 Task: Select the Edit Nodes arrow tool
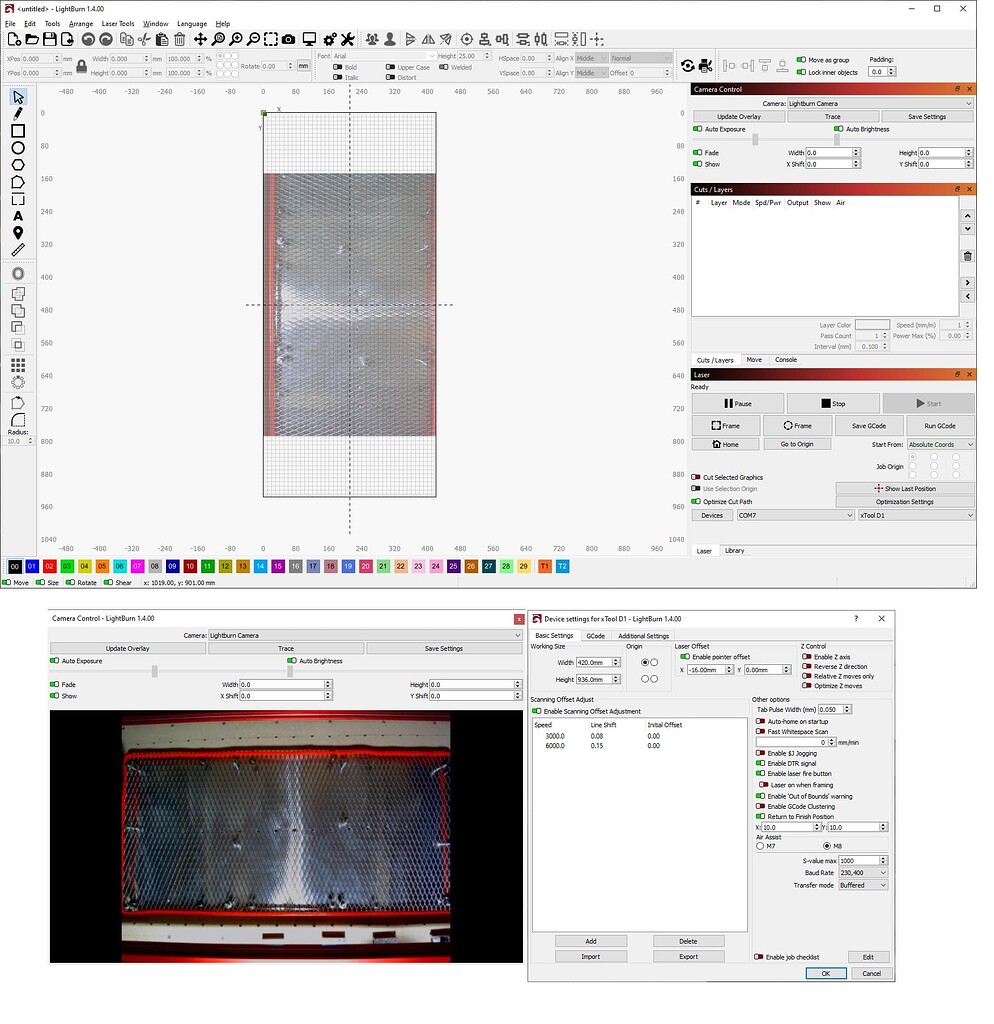click(x=16, y=97)
